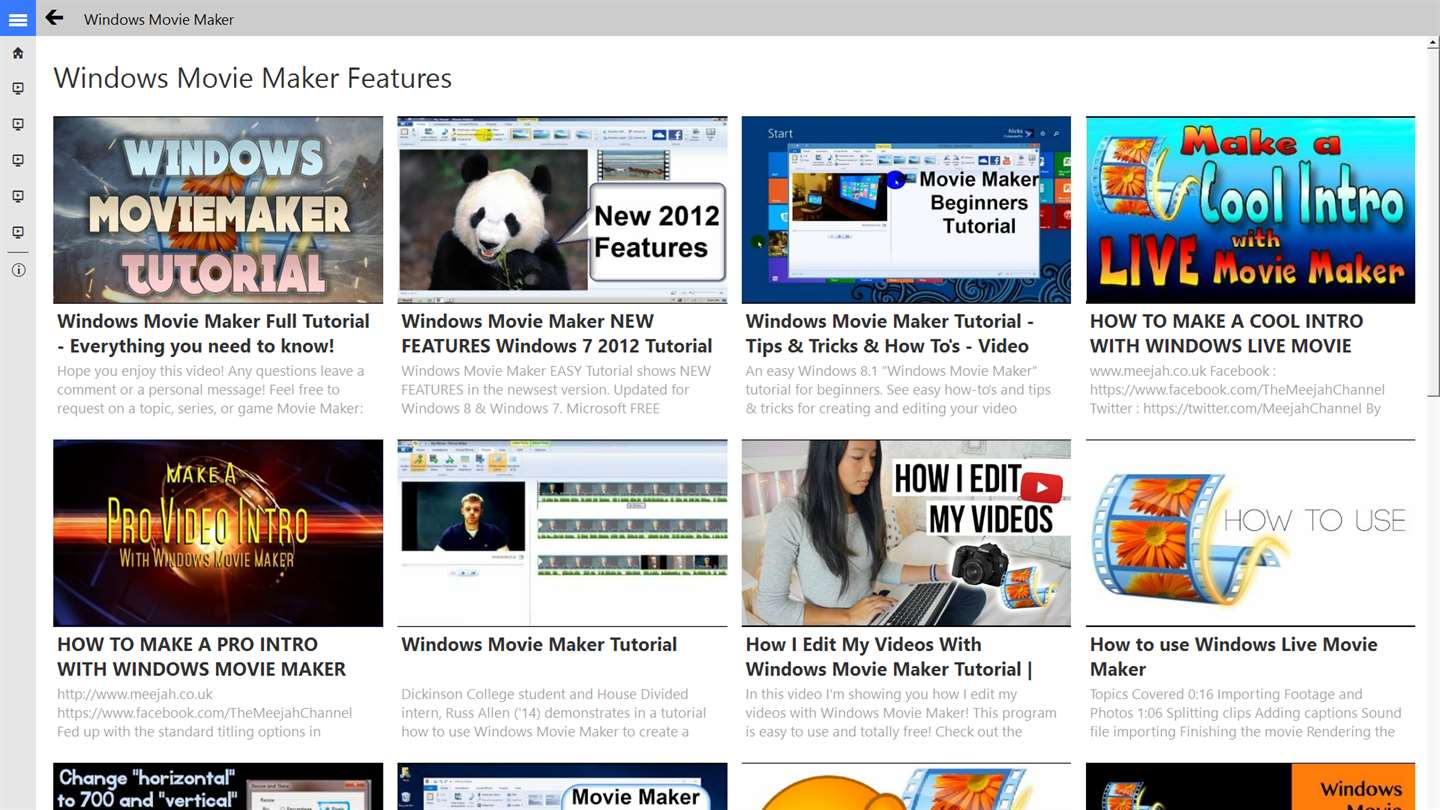
Task: Click description 'Hope you enjoy this video!'
Action: click(x=211, y=390)
